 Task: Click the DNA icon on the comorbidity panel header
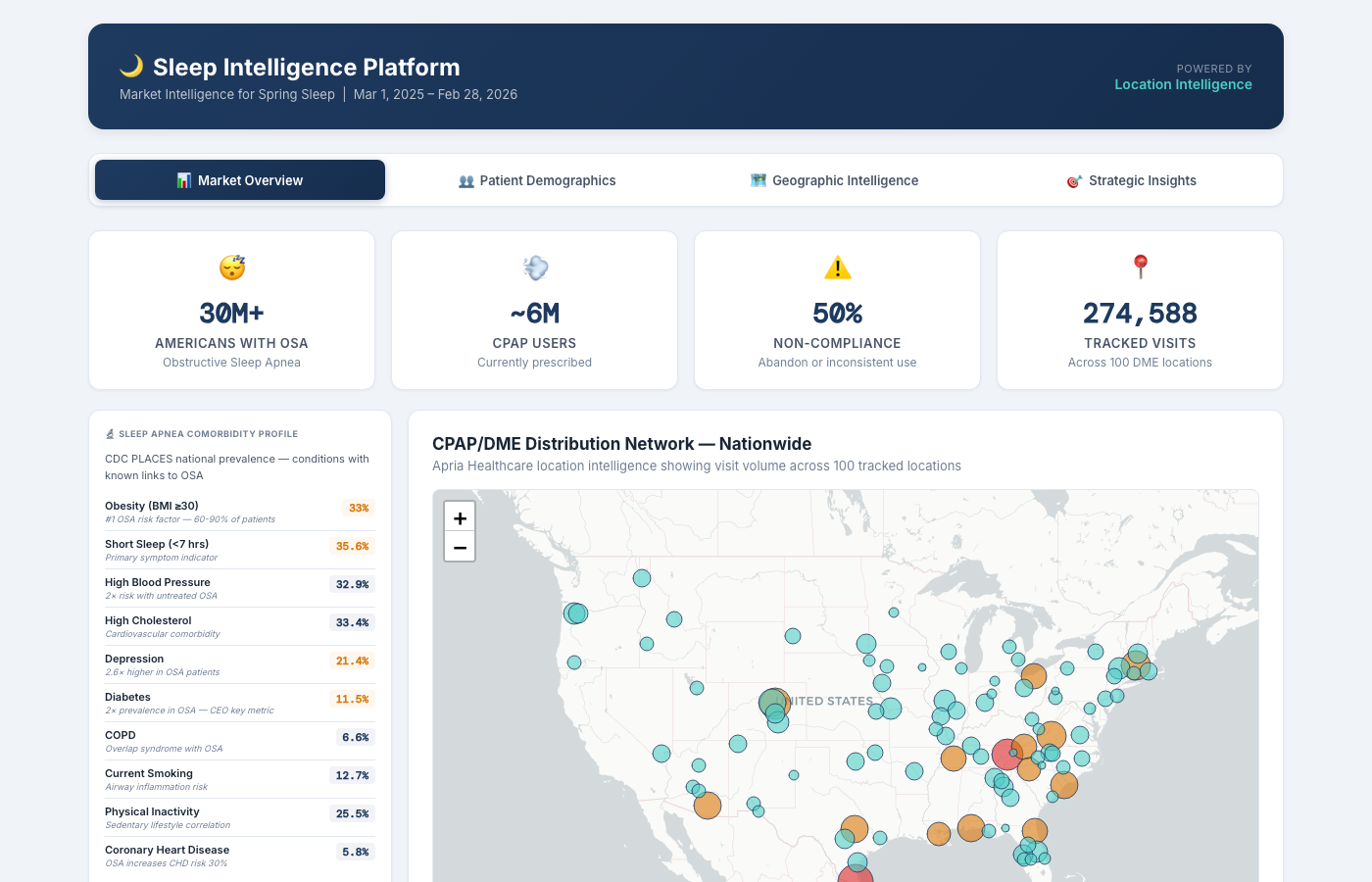point(108,433)
